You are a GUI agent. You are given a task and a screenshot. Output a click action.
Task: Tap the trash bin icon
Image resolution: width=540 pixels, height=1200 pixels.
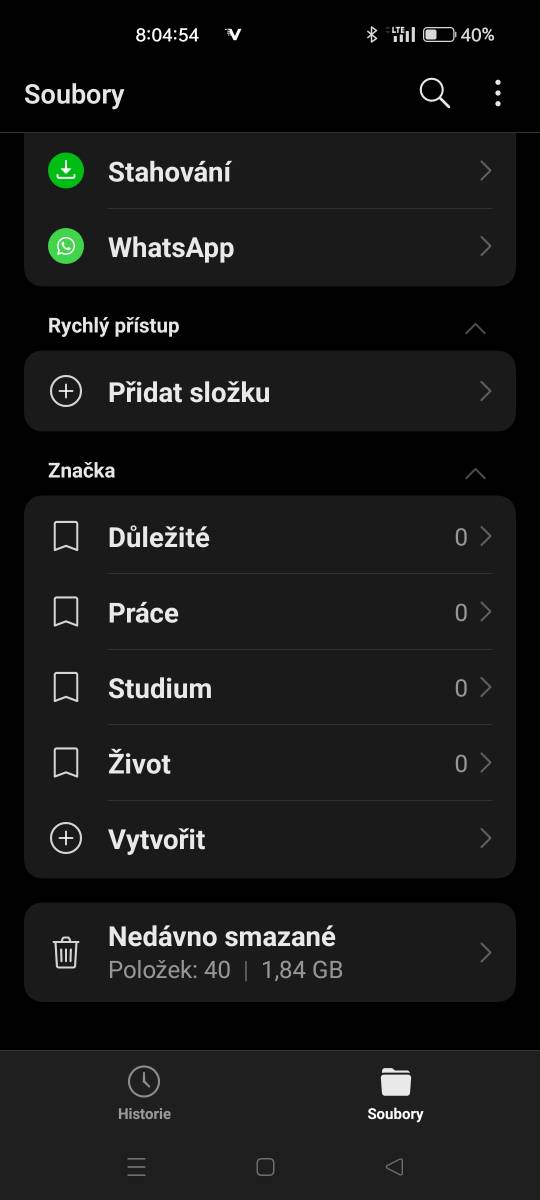point(66,952)
